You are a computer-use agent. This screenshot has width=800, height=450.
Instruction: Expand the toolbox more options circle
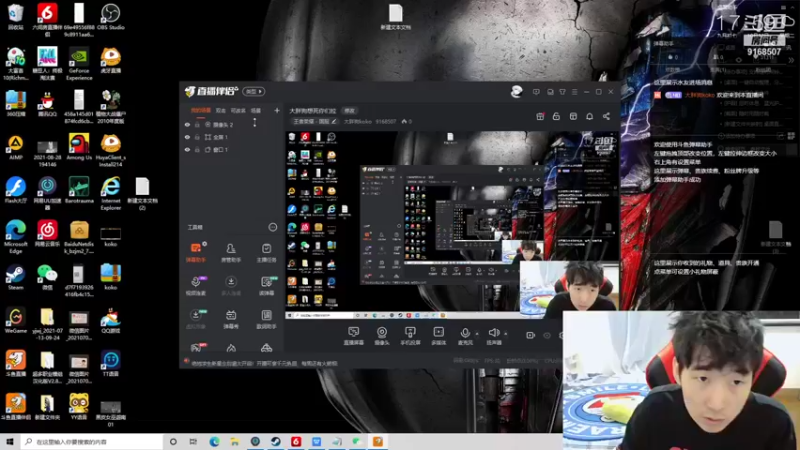272,227
